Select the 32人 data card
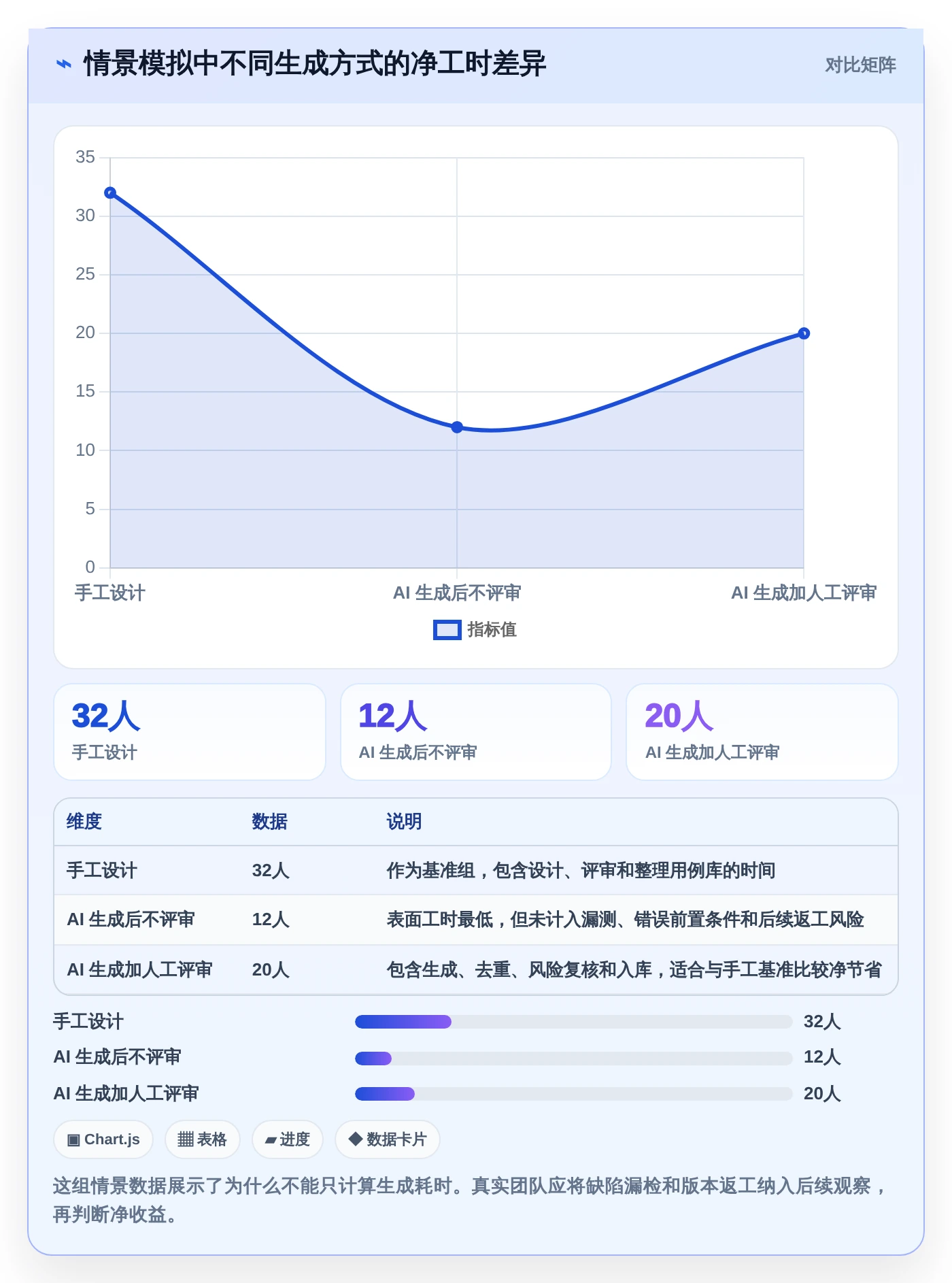Image resolution: width=952 pixels, height=1283 pixels. pyautogui.click(x=190, y=732)
